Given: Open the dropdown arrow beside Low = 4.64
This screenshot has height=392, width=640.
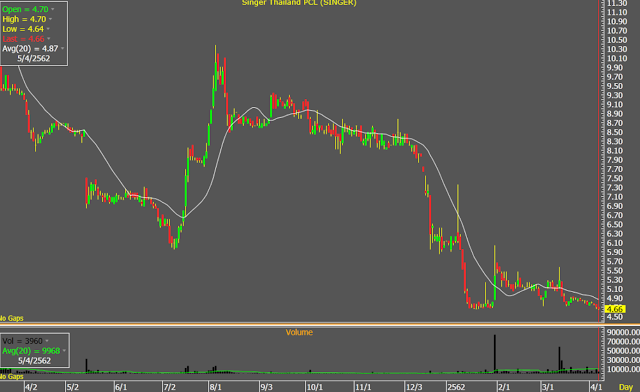Looking at the screenshot, I should click(x=48, y=29).
